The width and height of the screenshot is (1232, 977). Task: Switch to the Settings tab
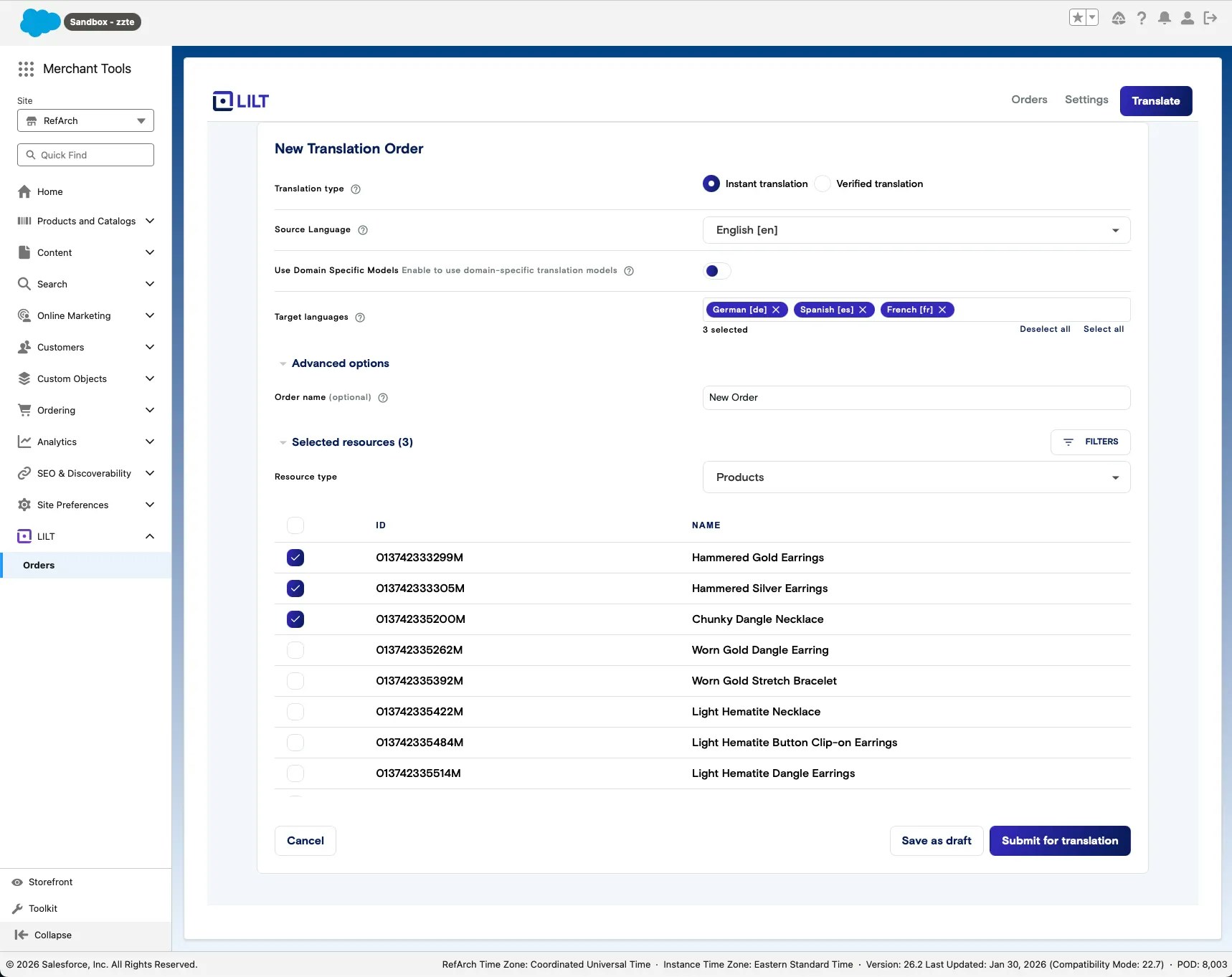pos(1086,100)
